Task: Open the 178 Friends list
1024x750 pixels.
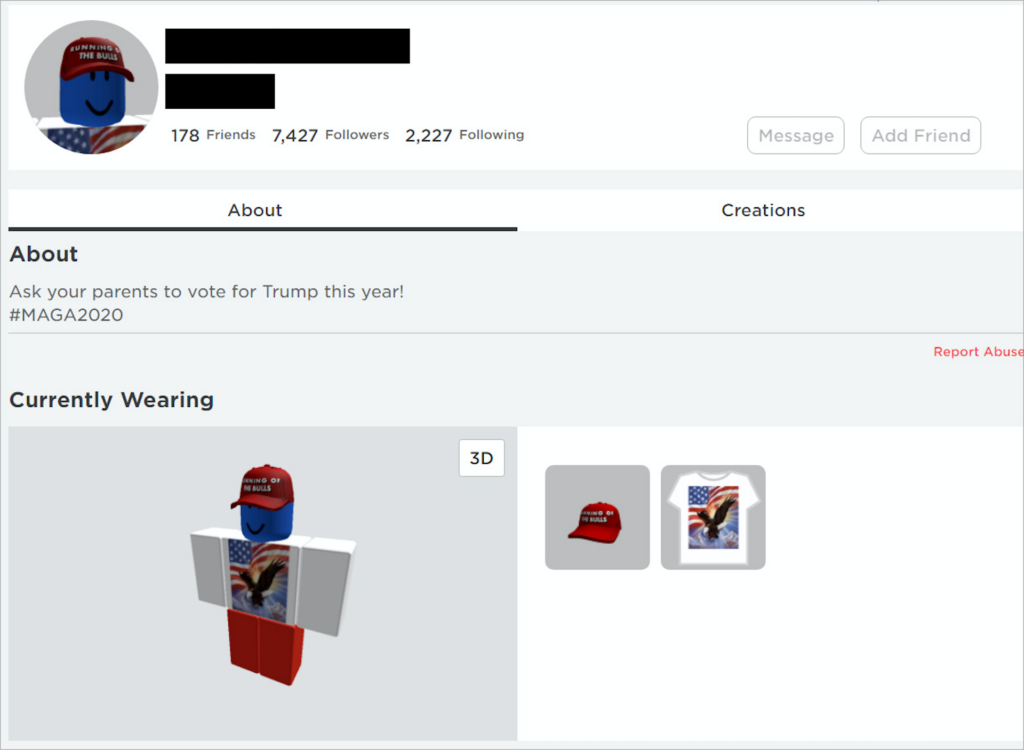Action: pos(213,135)
